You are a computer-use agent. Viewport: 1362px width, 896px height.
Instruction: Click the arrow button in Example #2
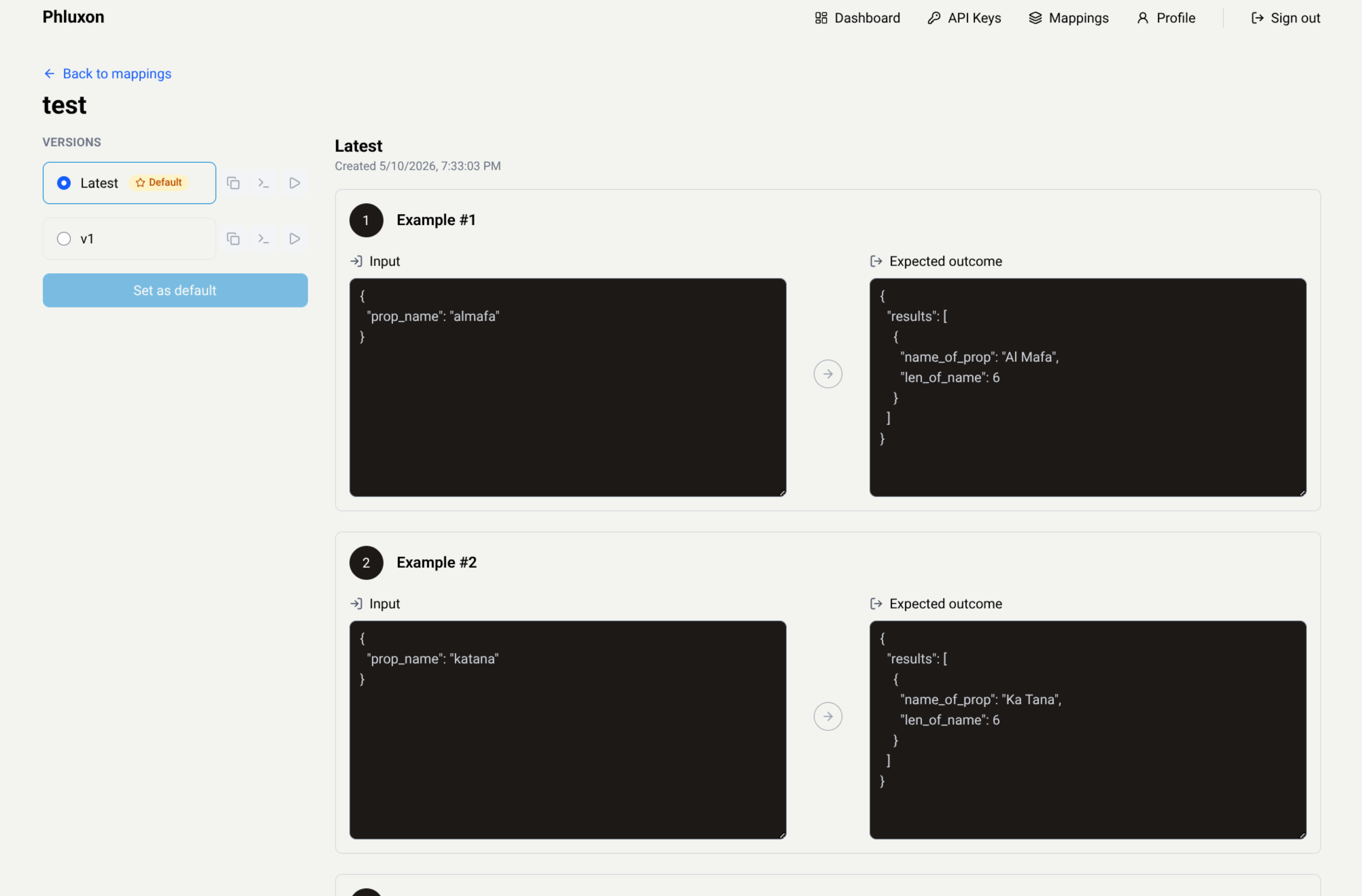pos(828,717)
